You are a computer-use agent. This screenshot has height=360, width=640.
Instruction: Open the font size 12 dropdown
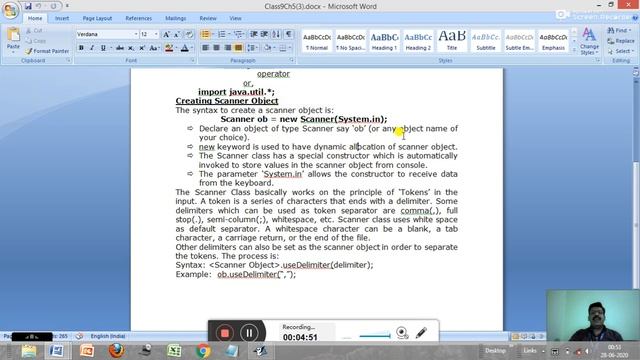pyautogui.click(x=156, y=34)
